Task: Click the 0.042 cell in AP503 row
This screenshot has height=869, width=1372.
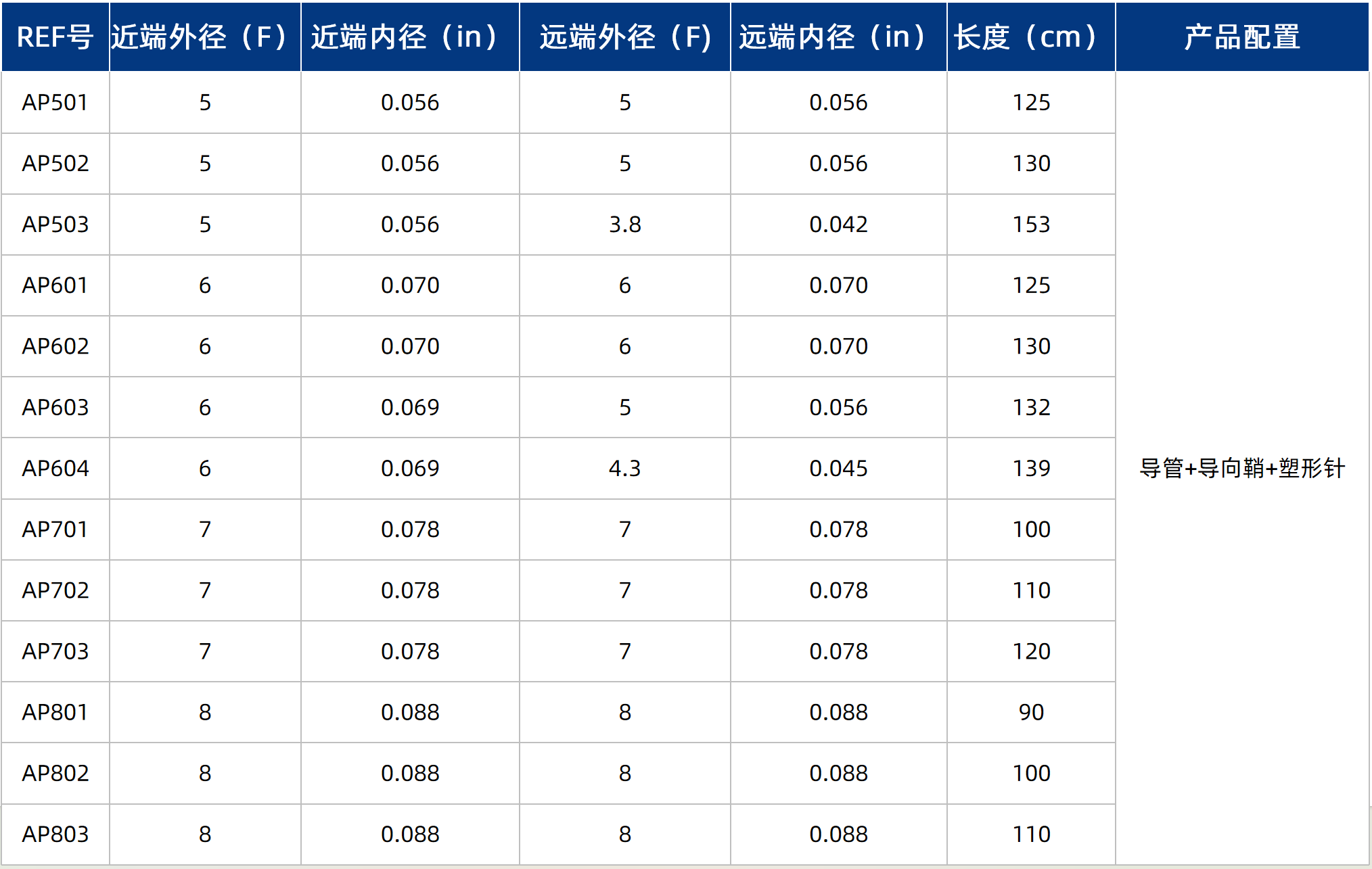Action: click(839, 225)
